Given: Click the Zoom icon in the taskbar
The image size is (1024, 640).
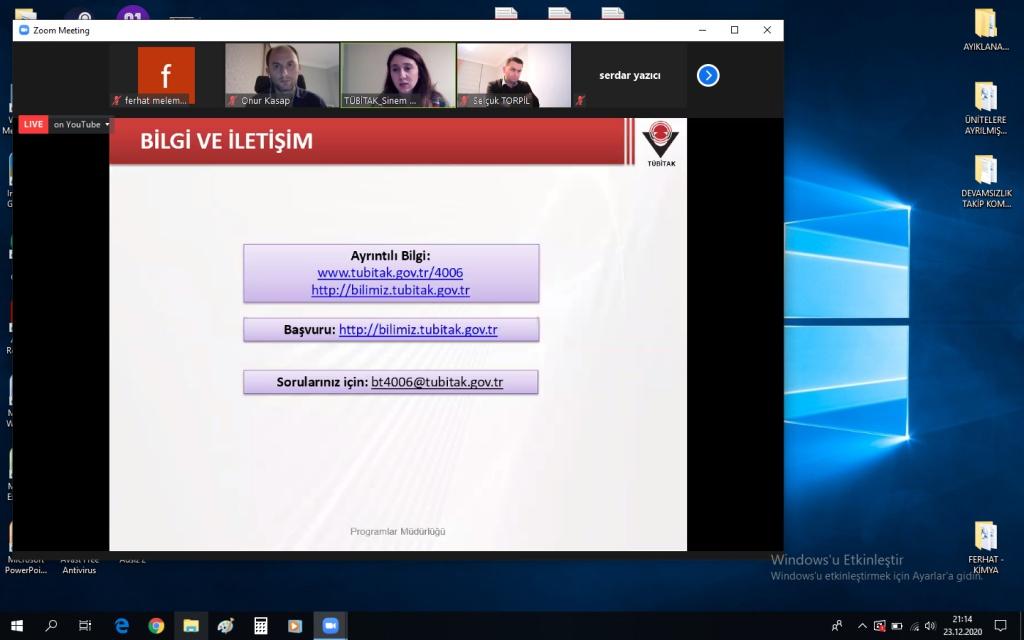Looking at the screenshot, I should pyautogui.click(x=330, y=626).
